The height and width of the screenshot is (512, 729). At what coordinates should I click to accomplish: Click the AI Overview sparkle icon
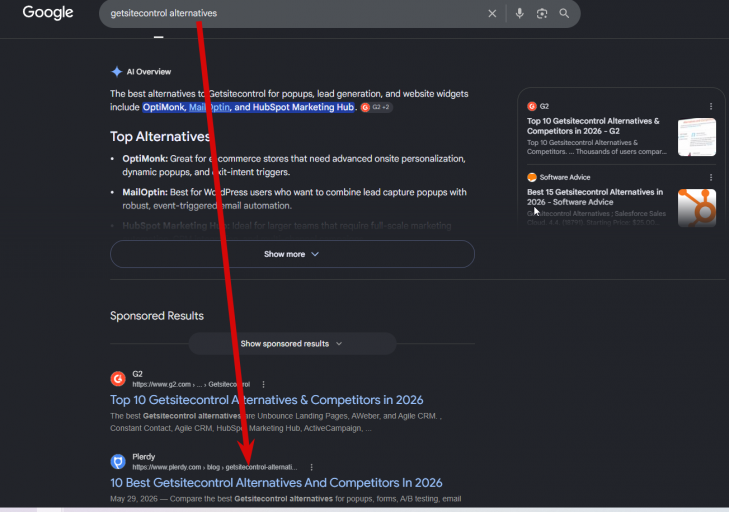coord(117,72)
